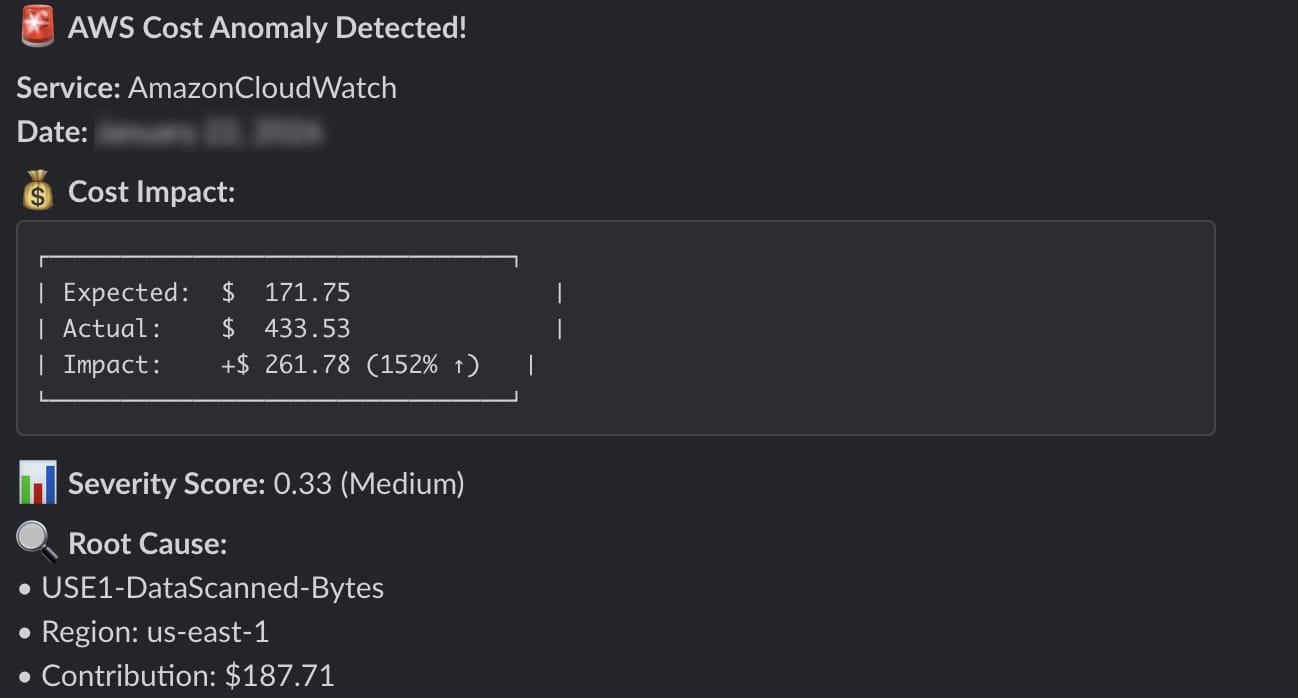The image size is (1298, 698).
Task: Click the 'Cost Impact:' heading text
Action: click(151, 191)
